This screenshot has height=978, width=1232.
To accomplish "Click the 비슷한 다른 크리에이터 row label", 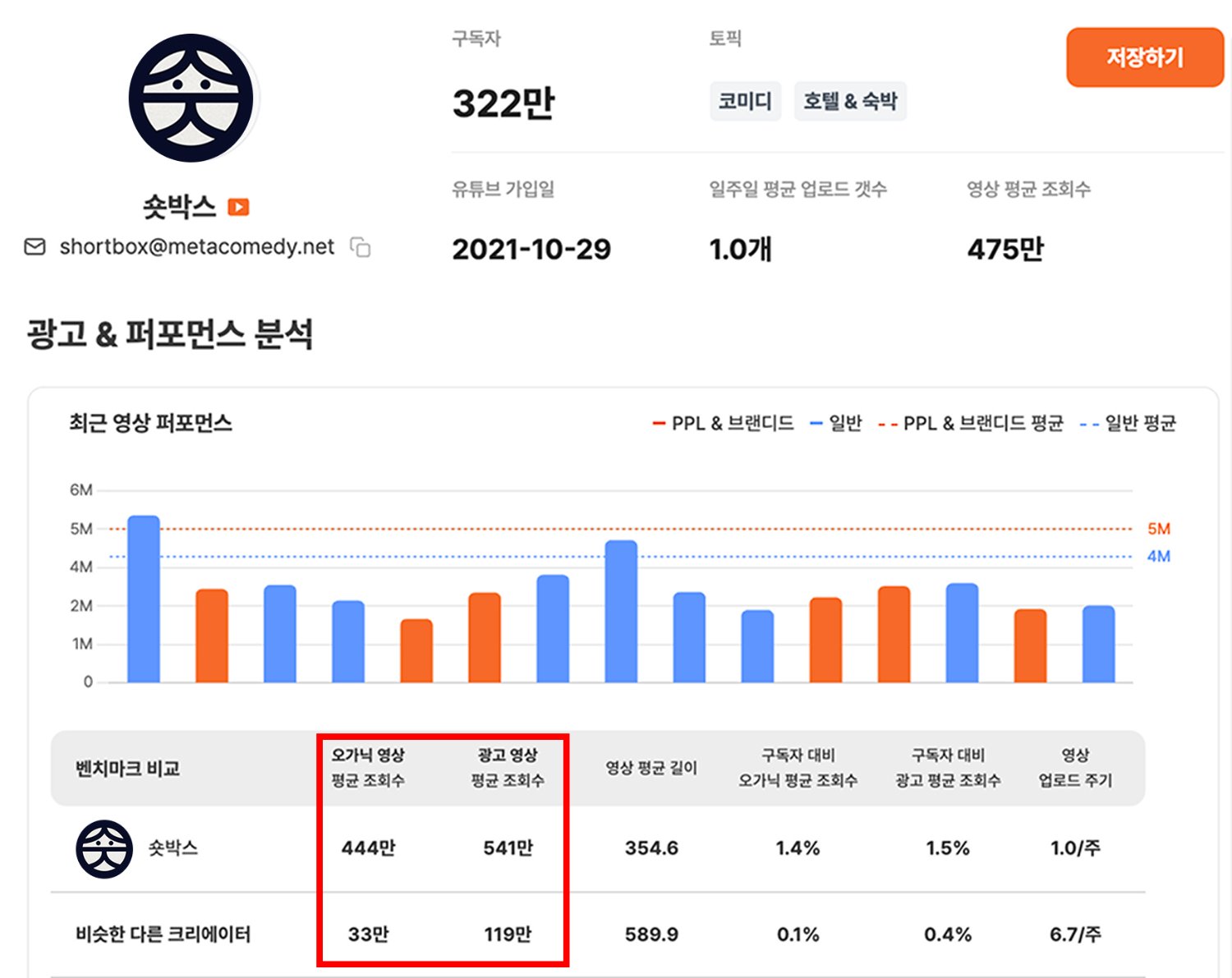I will click(163, 934).
